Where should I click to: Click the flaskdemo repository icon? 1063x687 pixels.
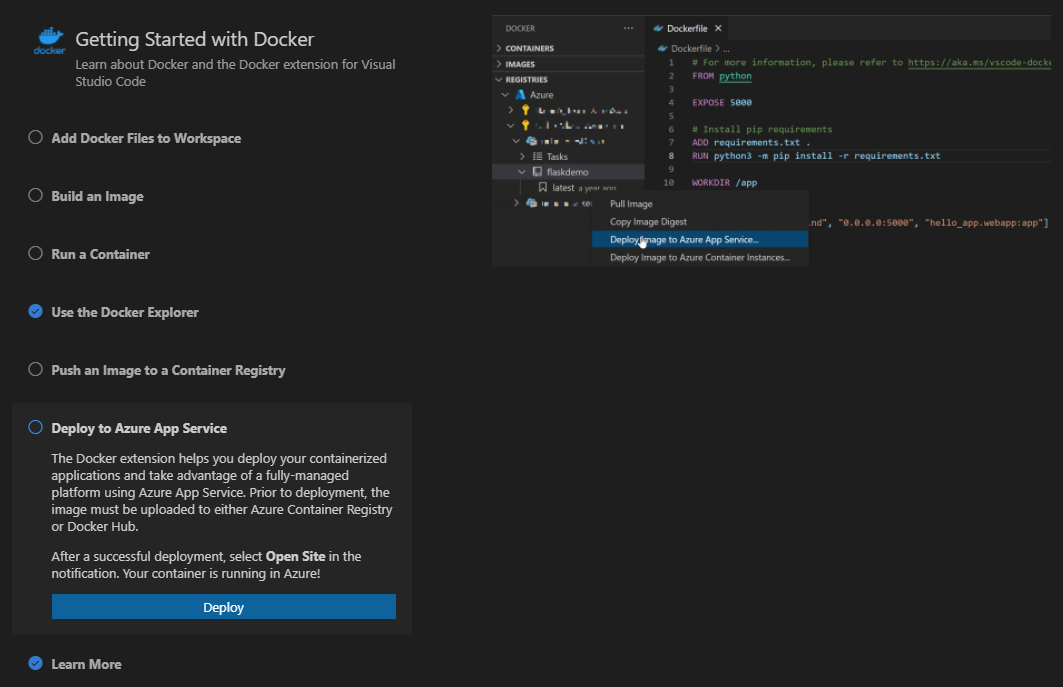tap(538, 172)
